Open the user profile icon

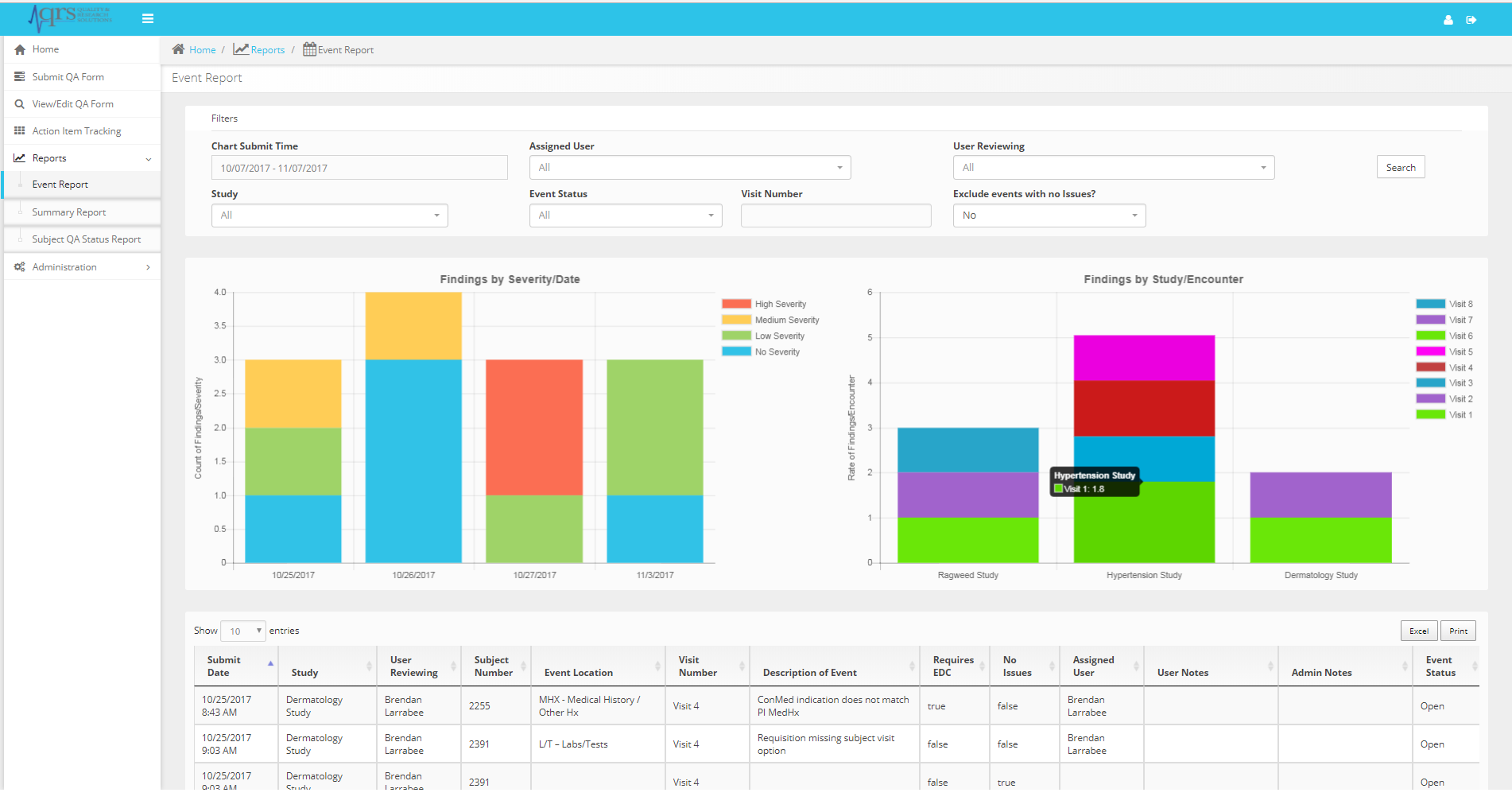pos(1448,20)
